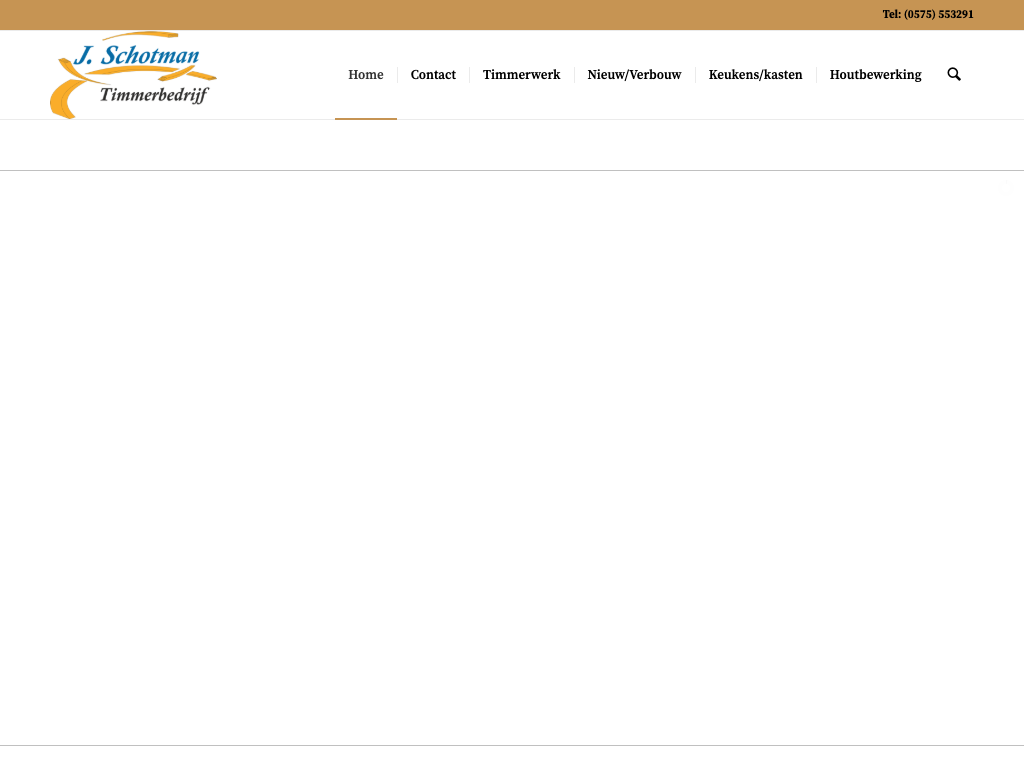The image size is (1024, 768).
Task: Open the Contact page
Action: (x=433, y=75)
